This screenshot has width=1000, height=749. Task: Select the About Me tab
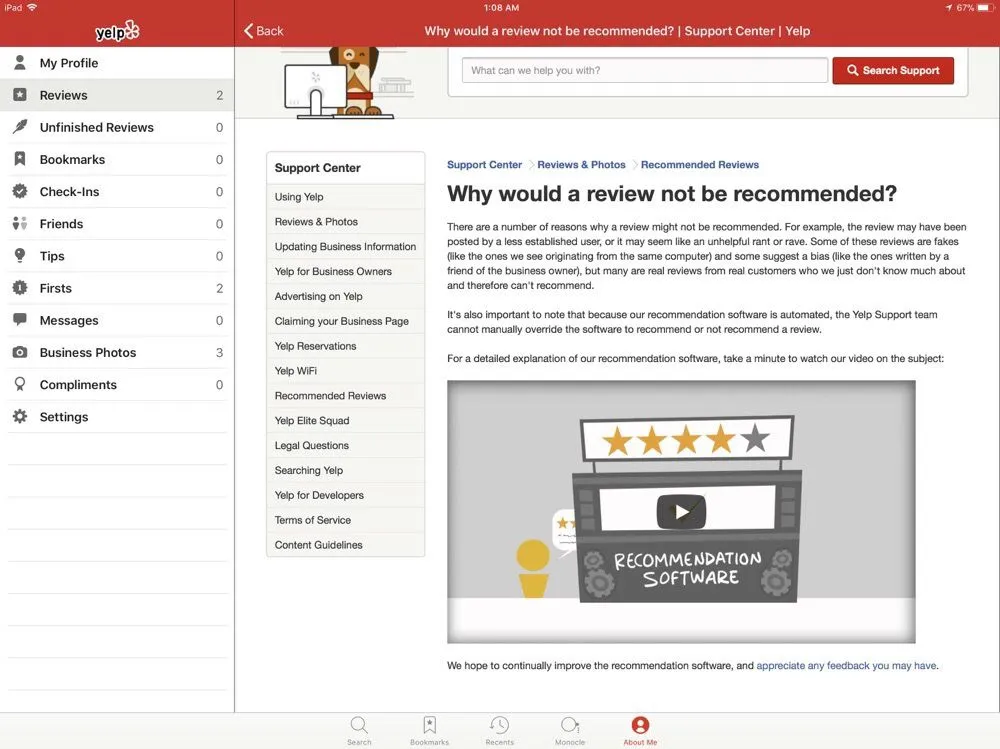640,730
